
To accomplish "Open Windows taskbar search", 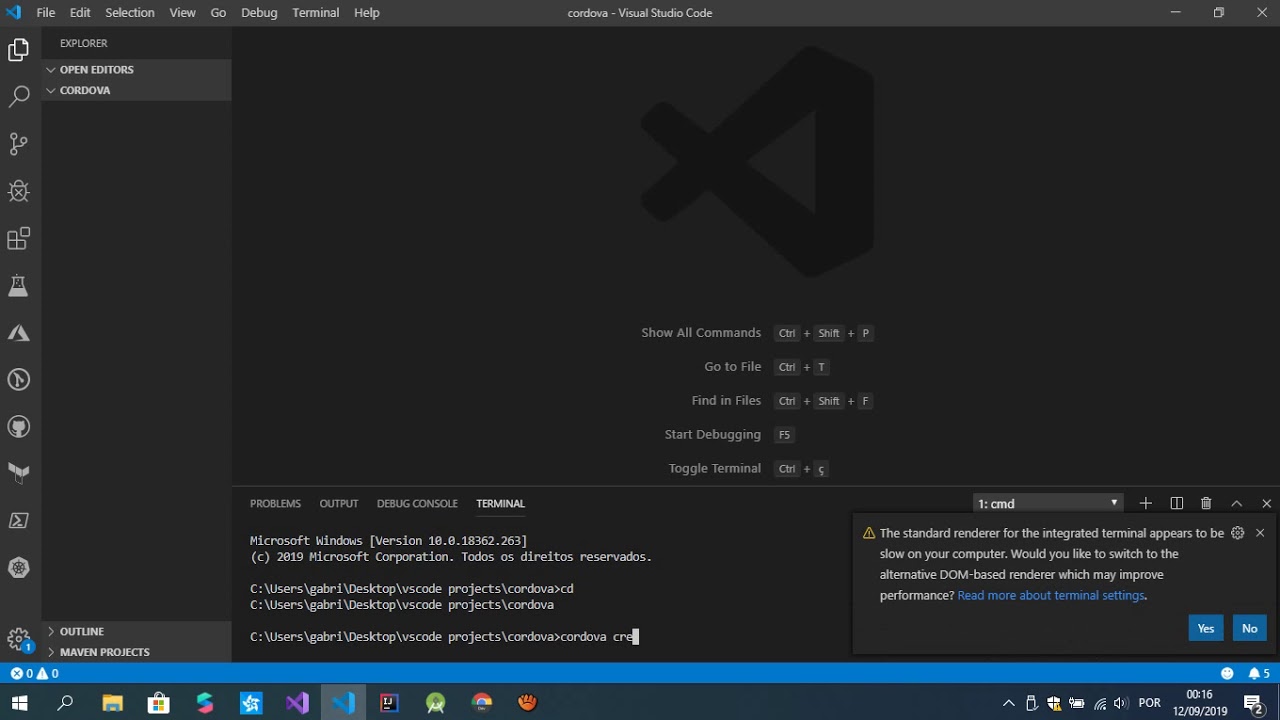I will [x=65, y=703].
